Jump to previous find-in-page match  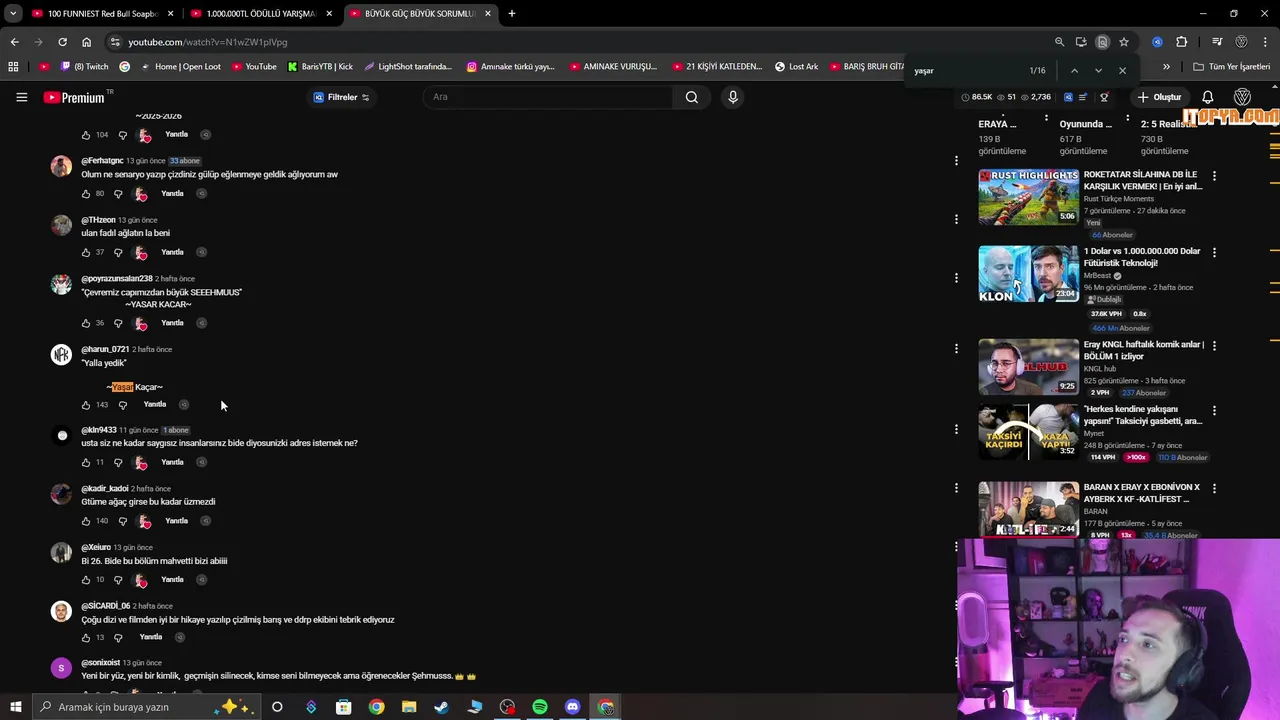(1074, 71)
